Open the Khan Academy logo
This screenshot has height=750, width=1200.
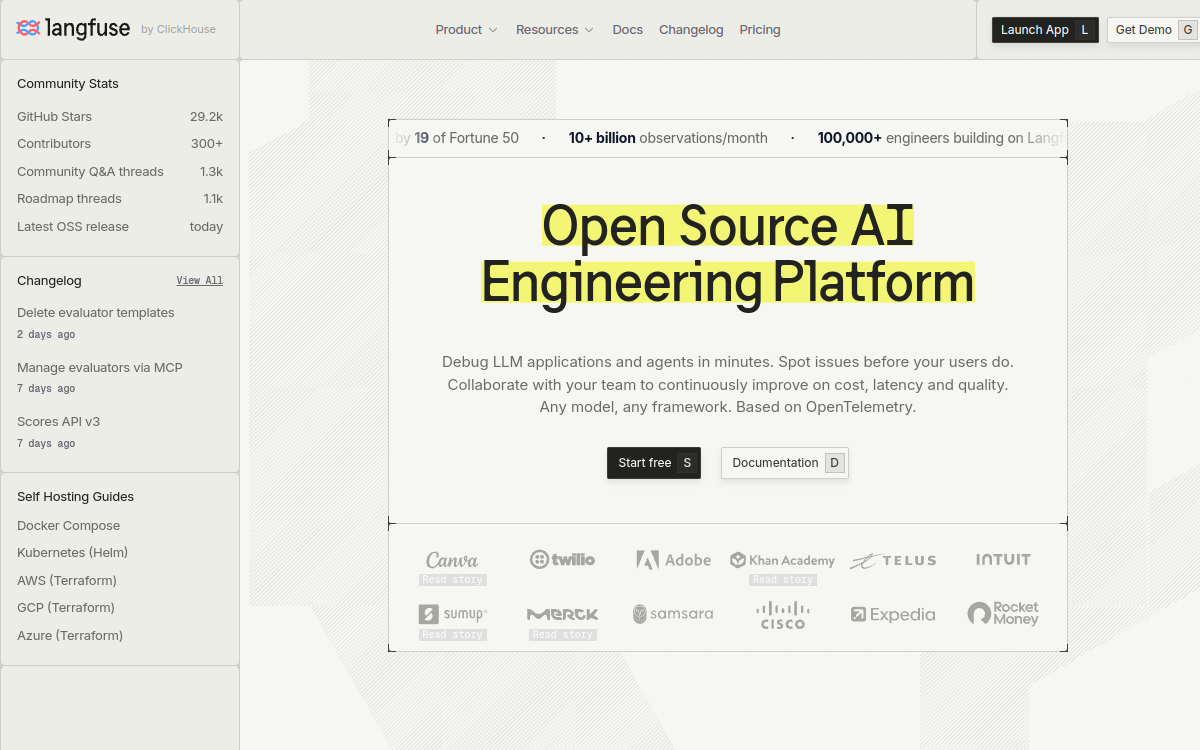pyautogui.click(x=782, y=560)
